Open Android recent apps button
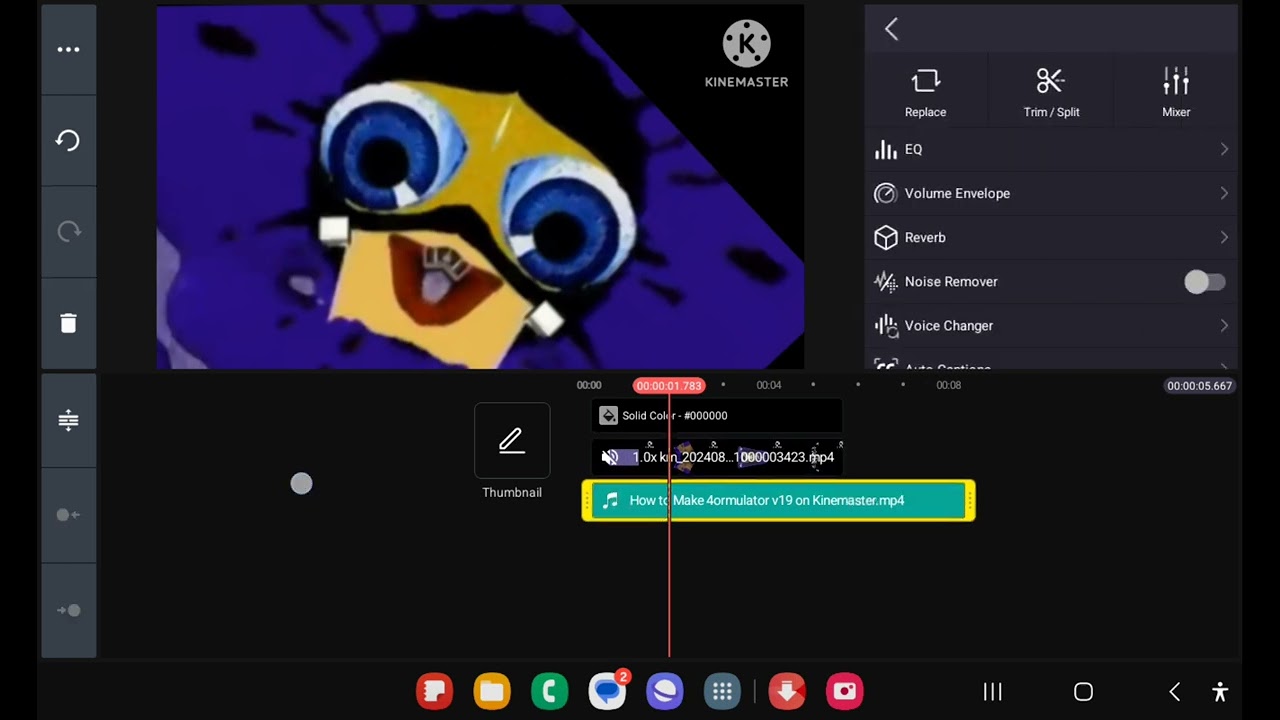 [x=992, y=691]
